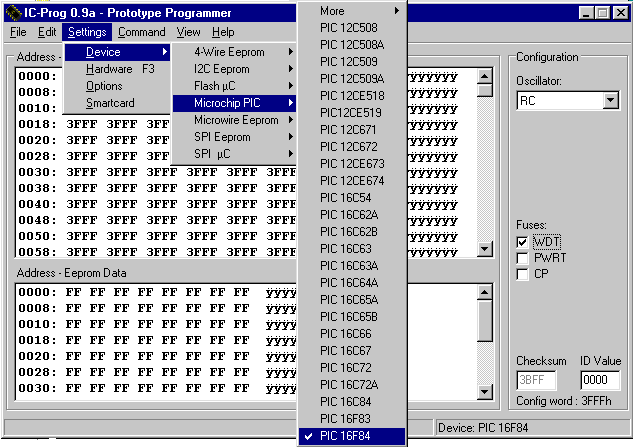Screen dimensions: 633x447
Task: Select PIC 16C65B device
Action: pyautogui.click(x=352, y=317)
